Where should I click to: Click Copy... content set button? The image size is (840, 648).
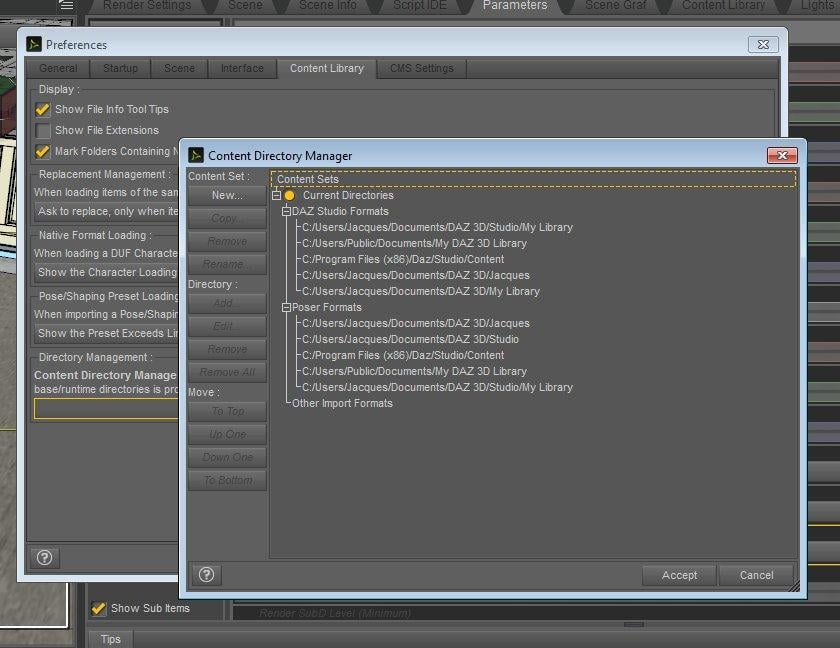pos(227,218)
